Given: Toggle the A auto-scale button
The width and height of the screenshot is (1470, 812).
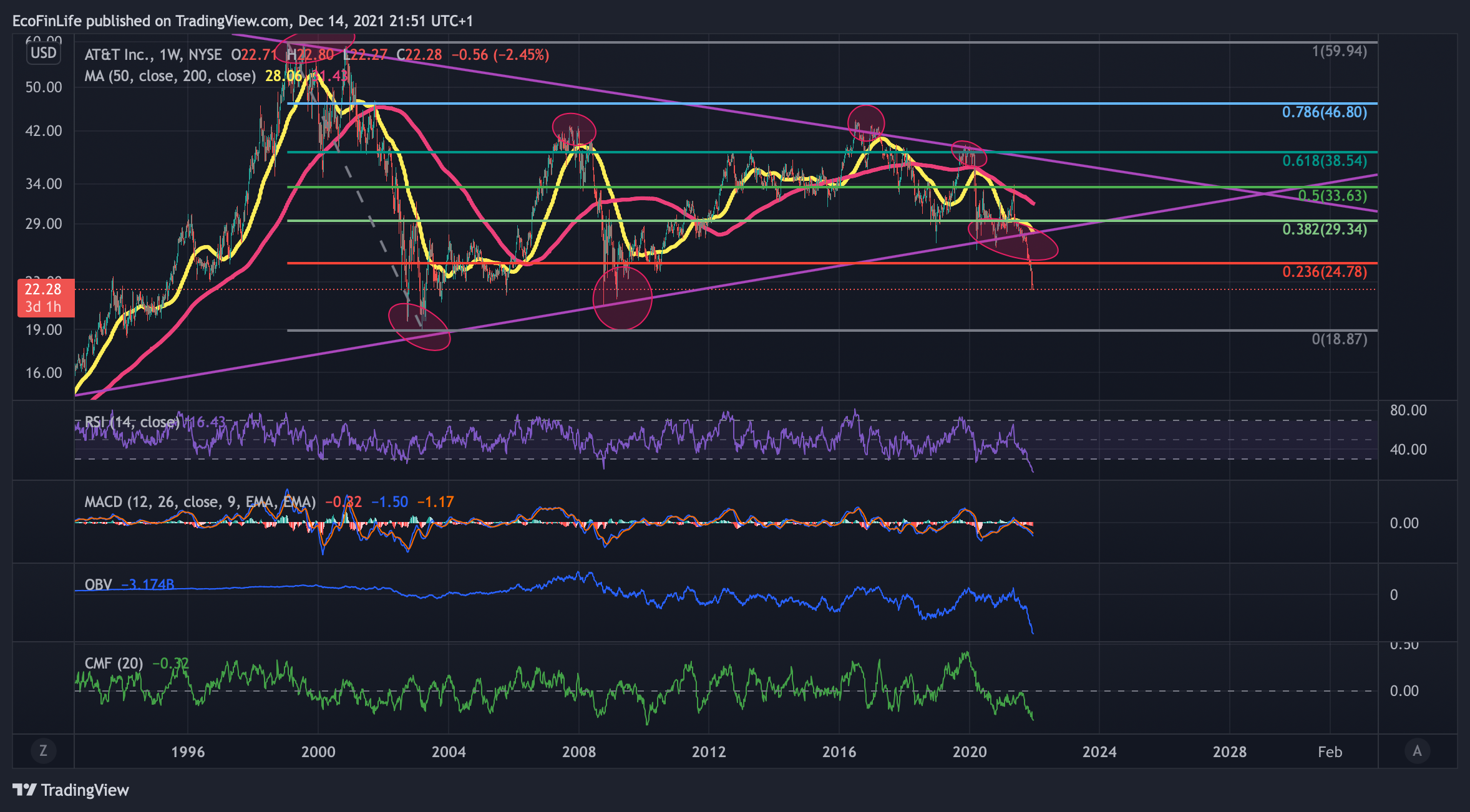Looking at the screenshot, I should tap(1417, 750).
